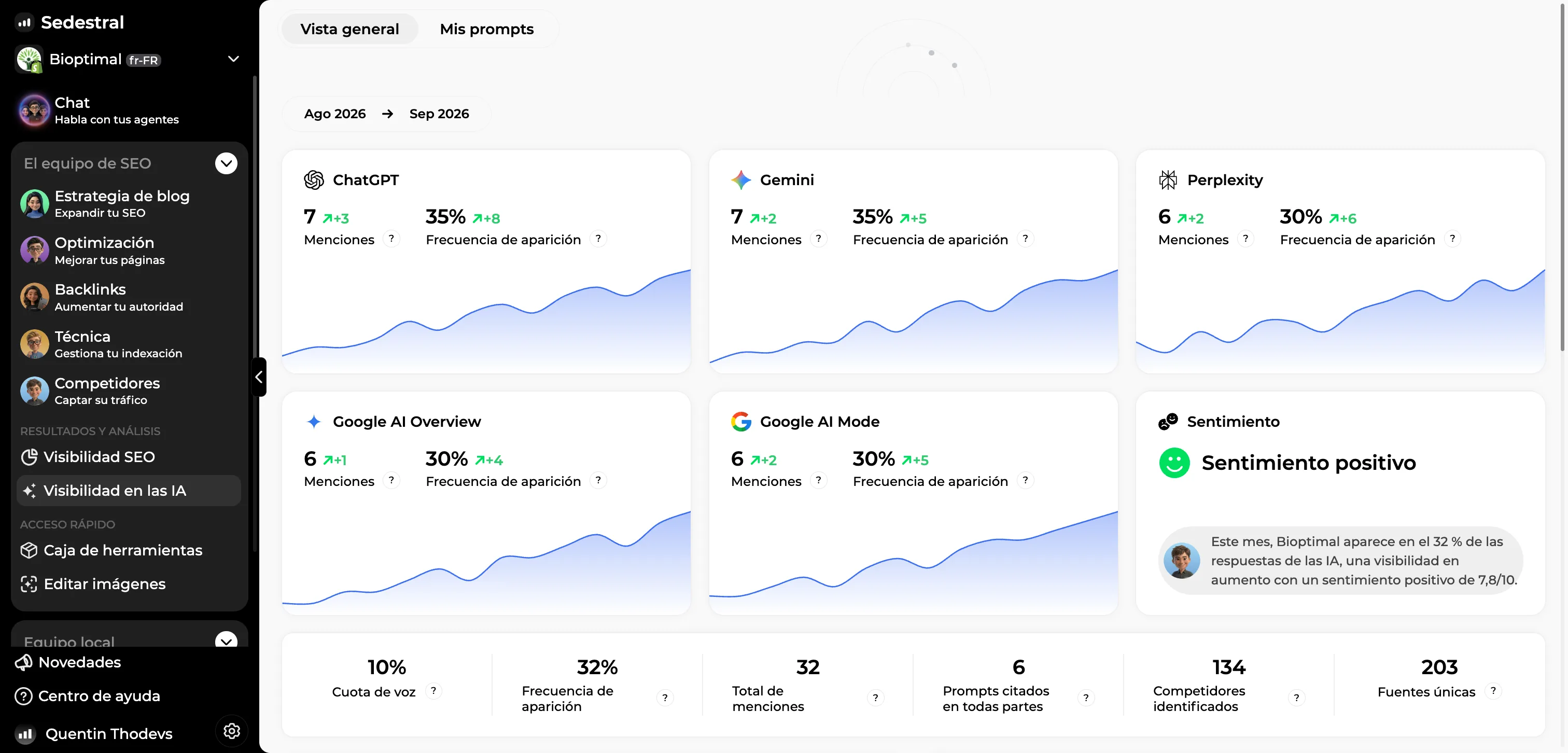Click the 'Sentimiento positivo' heading
This screenshot has height=753, width=1568.
(x=1309, y=463)
